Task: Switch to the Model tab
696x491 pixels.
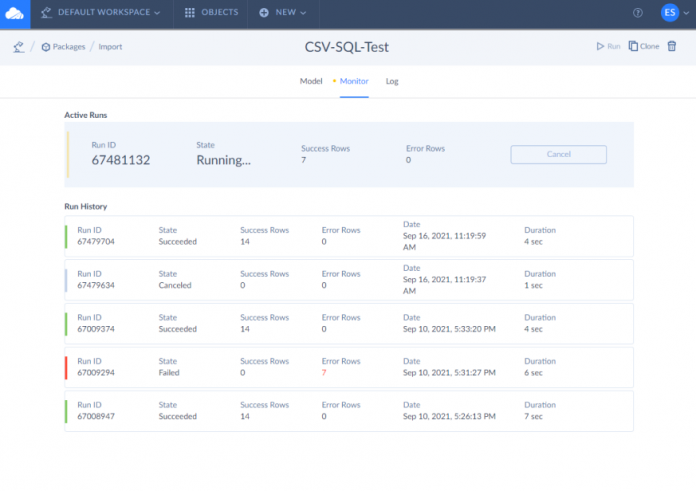Action: (310, 81)
